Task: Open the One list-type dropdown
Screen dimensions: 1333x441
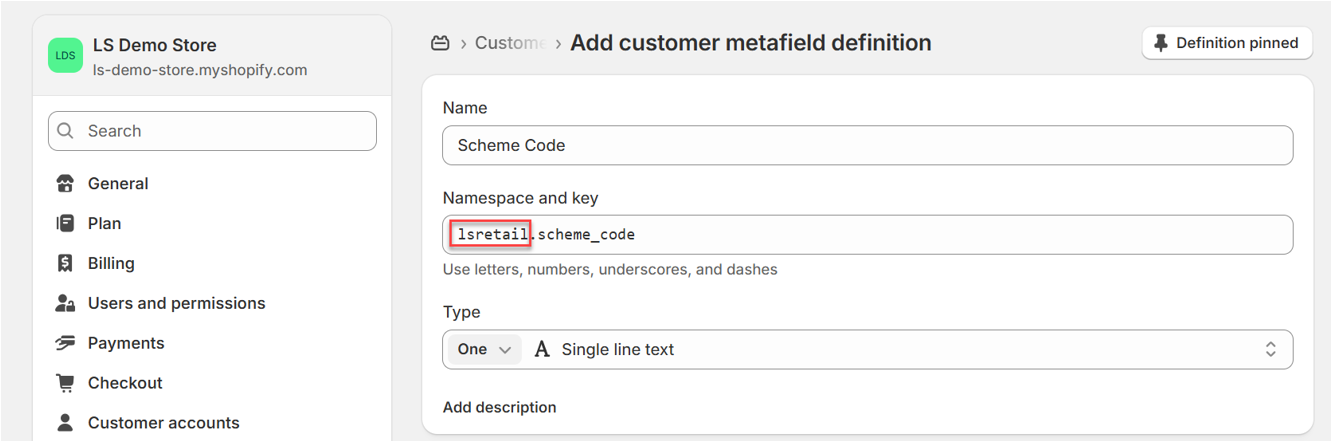Action: (x=484, y=350)
